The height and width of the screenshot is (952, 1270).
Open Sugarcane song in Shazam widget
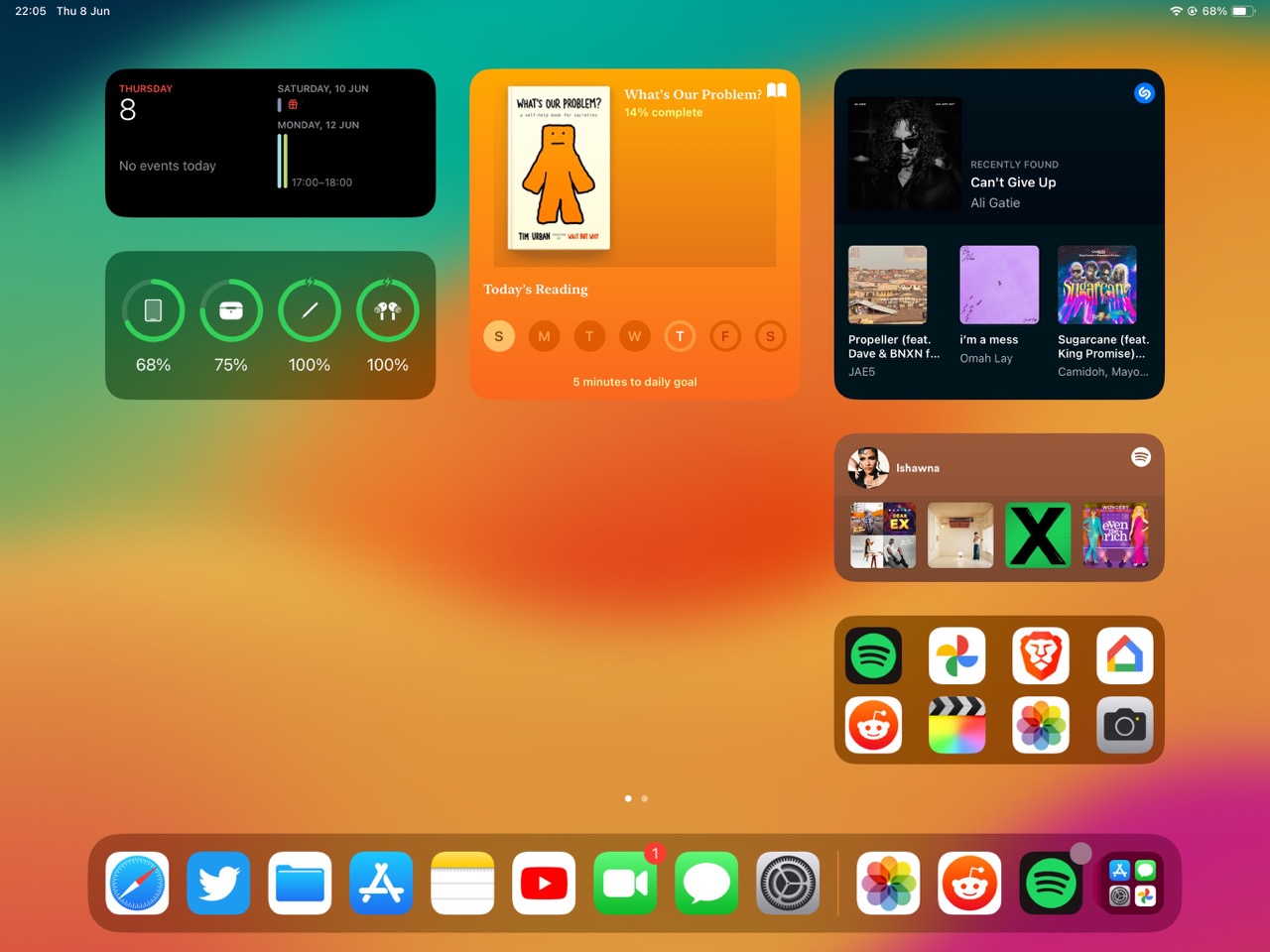1097,285
